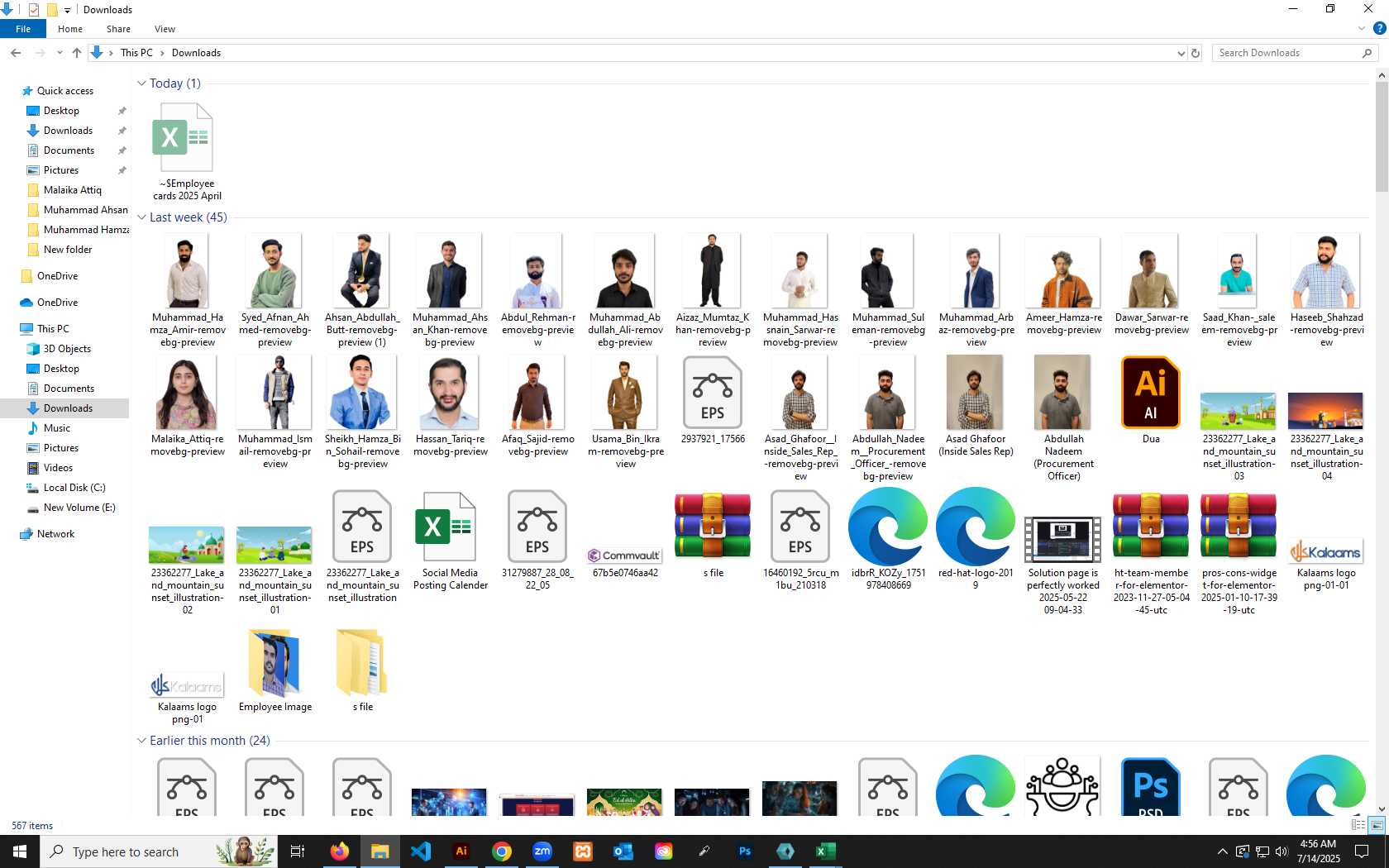Screen dimensions: 1389x868
Task: Select 3D Objects in sidebar
Action: 67,349
